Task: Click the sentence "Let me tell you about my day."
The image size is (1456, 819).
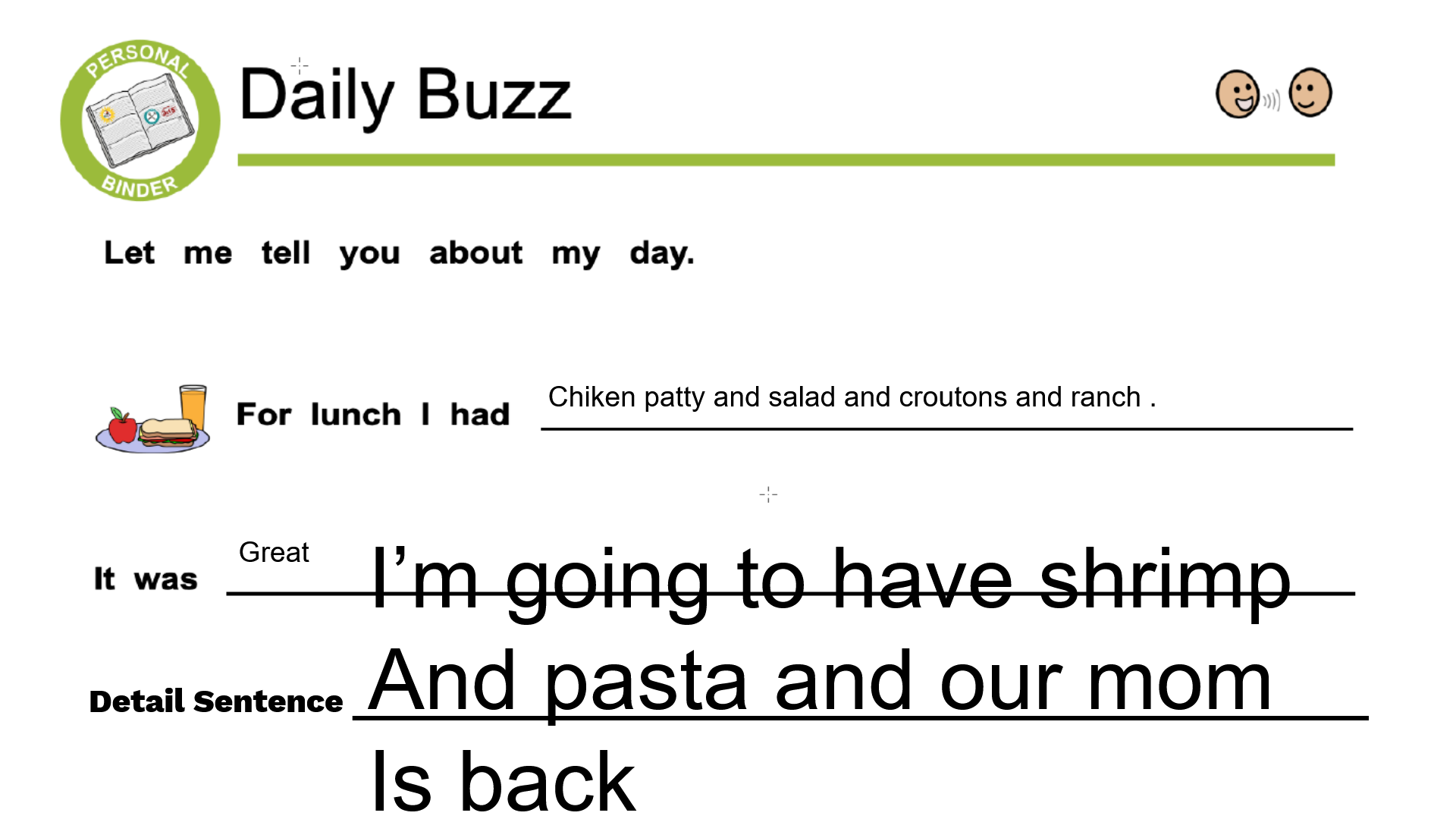Action: (x=399, y=253)
